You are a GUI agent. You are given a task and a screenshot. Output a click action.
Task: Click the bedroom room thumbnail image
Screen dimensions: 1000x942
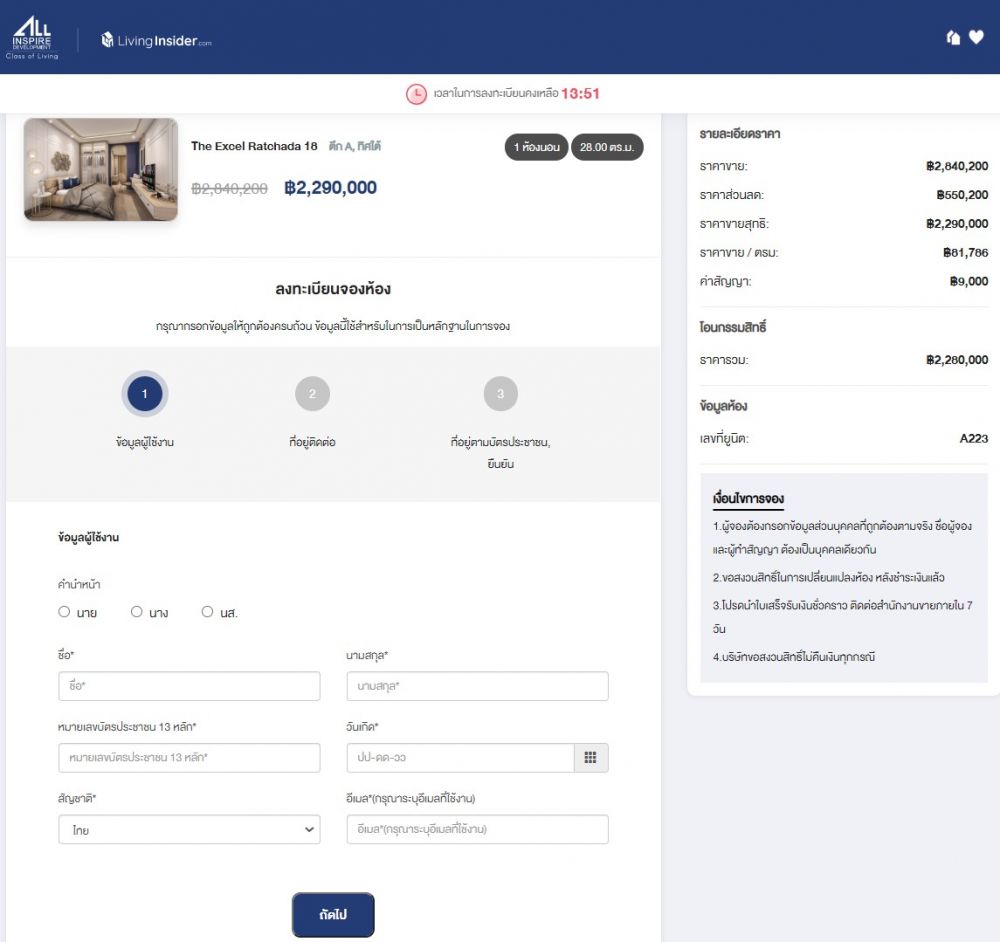tap(101, 169)
